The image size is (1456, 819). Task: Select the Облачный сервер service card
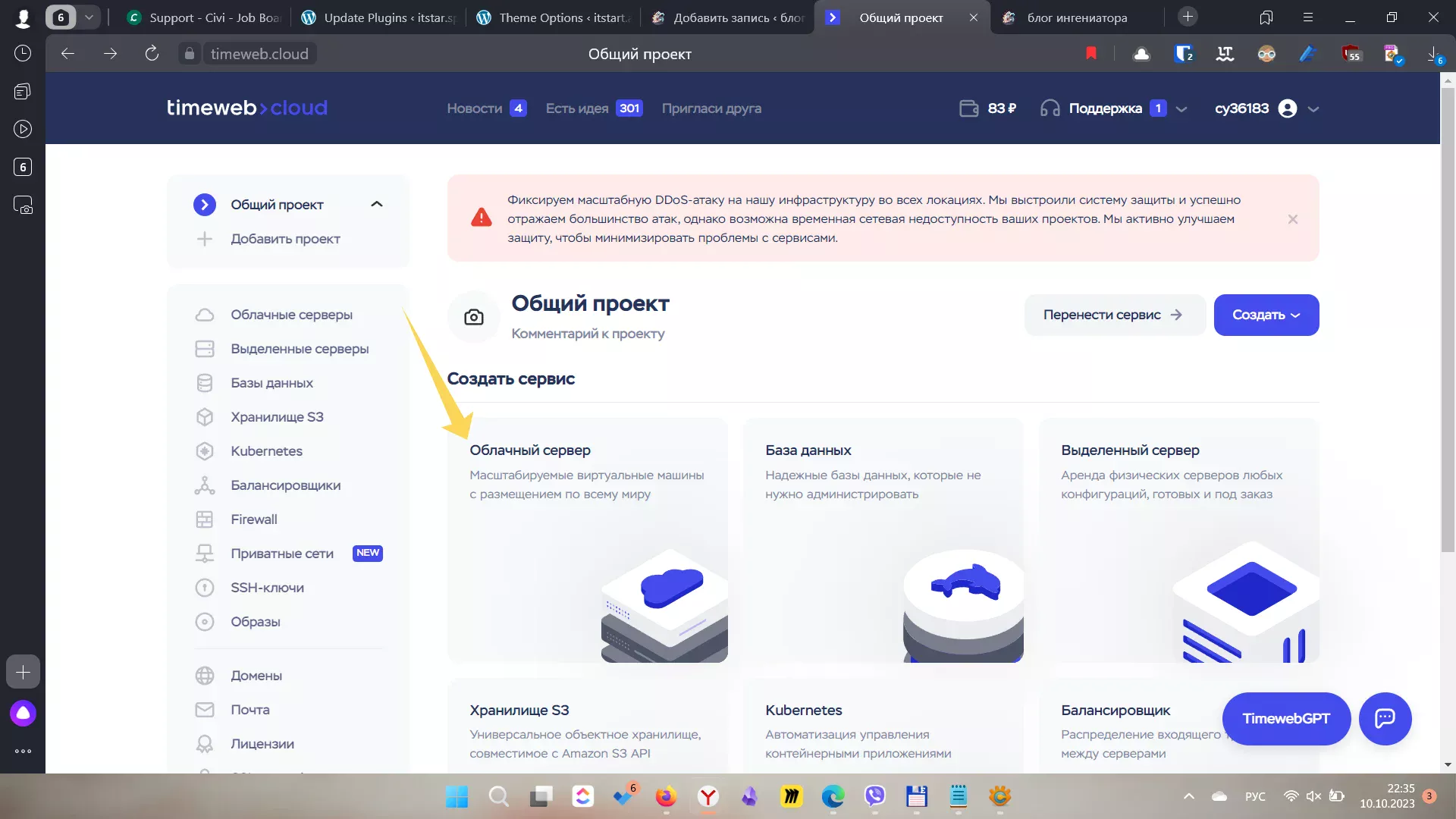coord(587,540)
